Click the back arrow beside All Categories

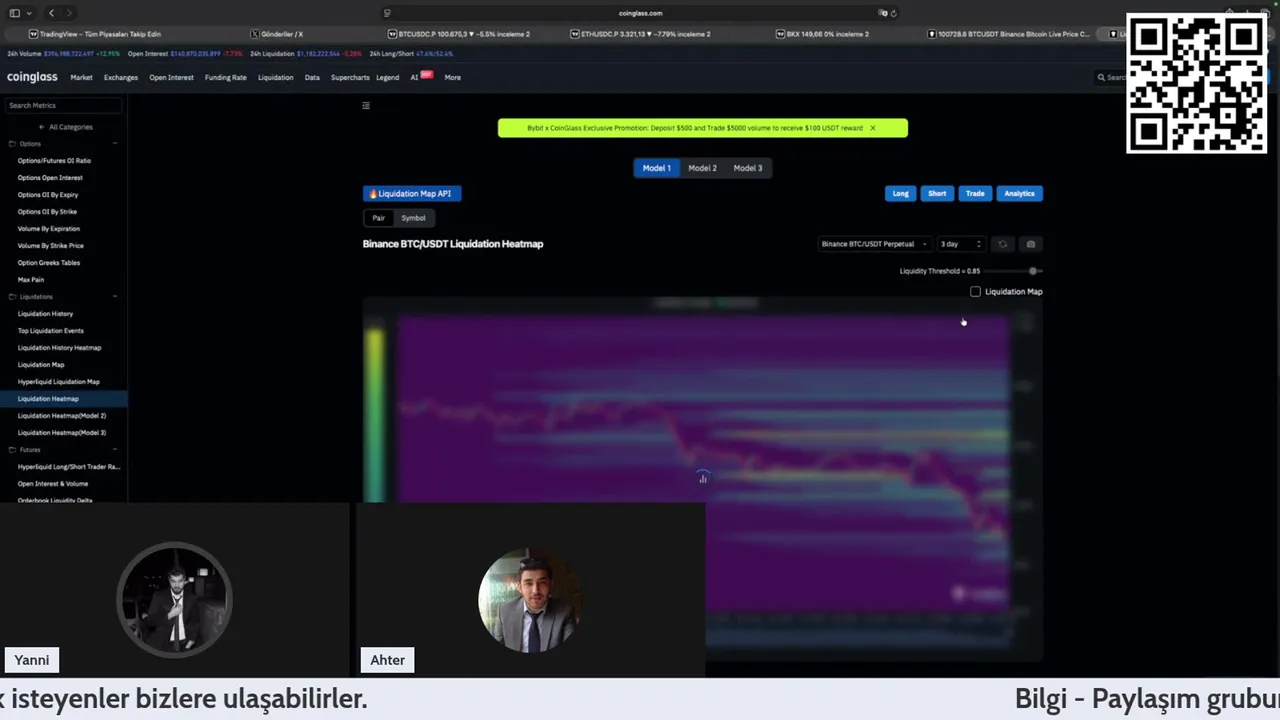tap(41, 127)
